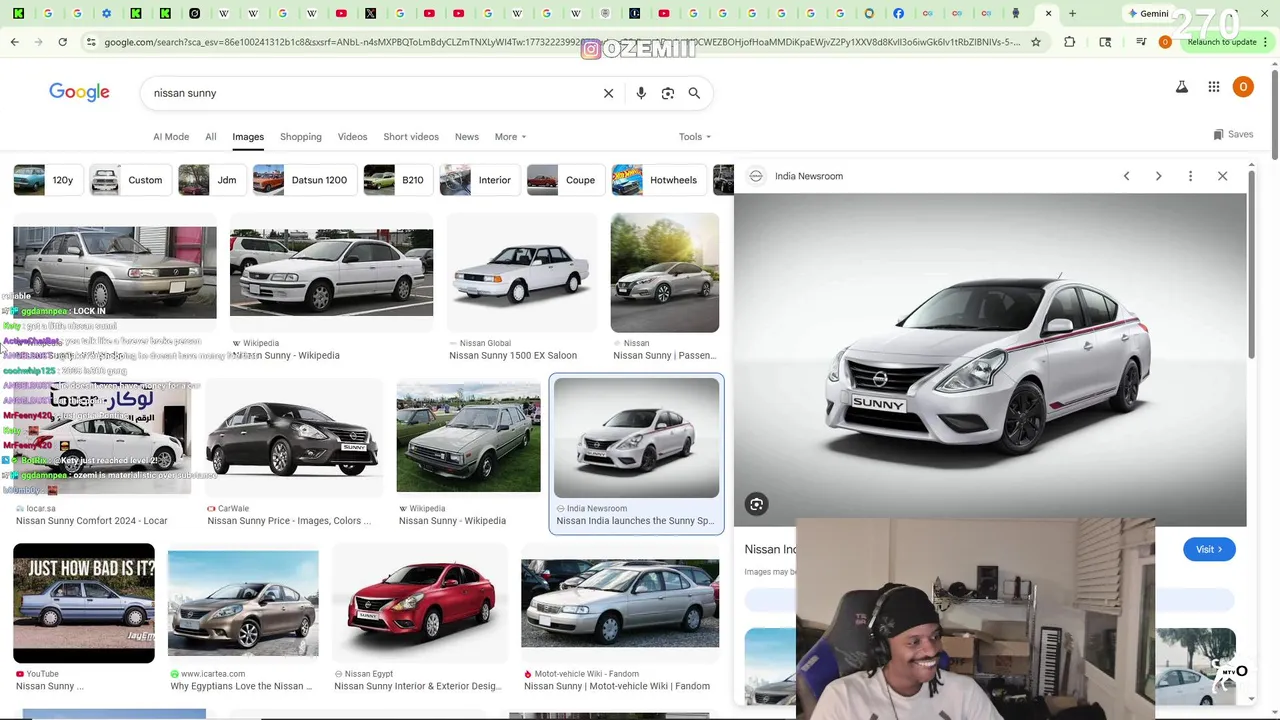Open the Videos tab
Image resolution: width=1280 pixels, height=720 pixels.
pyautogui.click(x=352, y=137)
